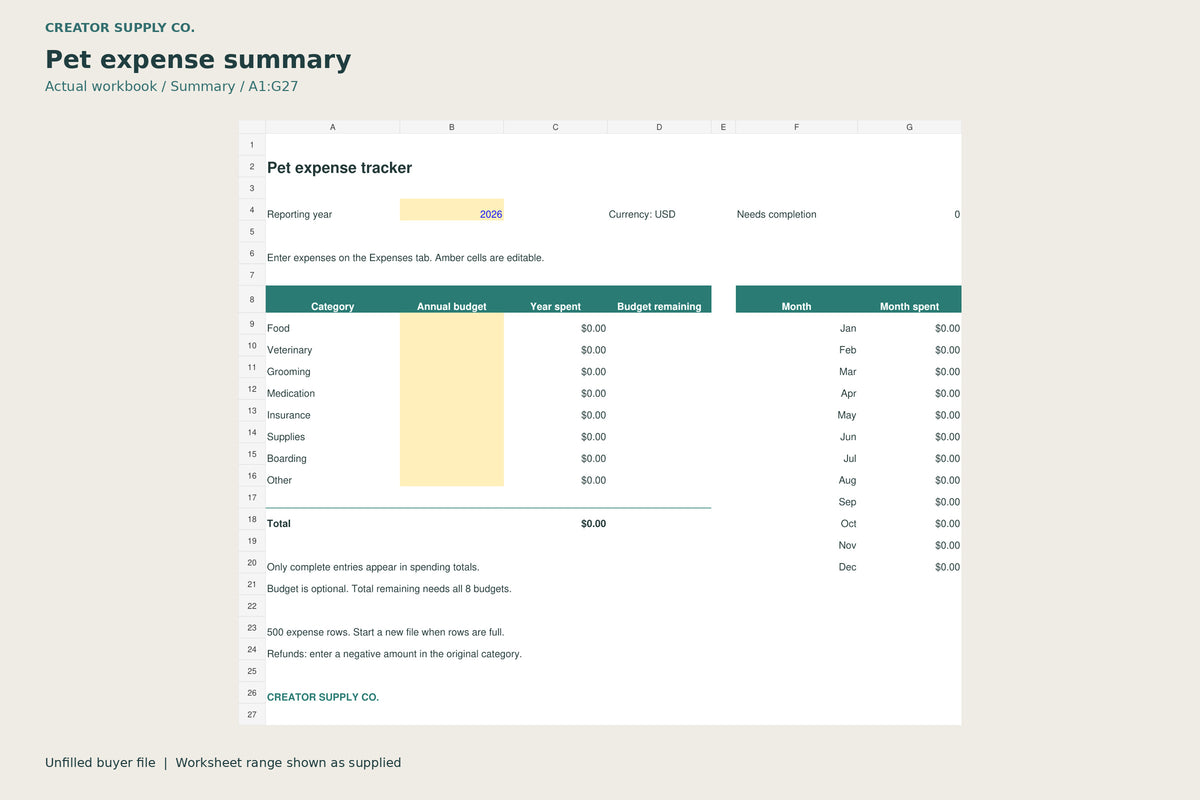Select column A header
The image size is (1200, 800).
tap(333, 127)
